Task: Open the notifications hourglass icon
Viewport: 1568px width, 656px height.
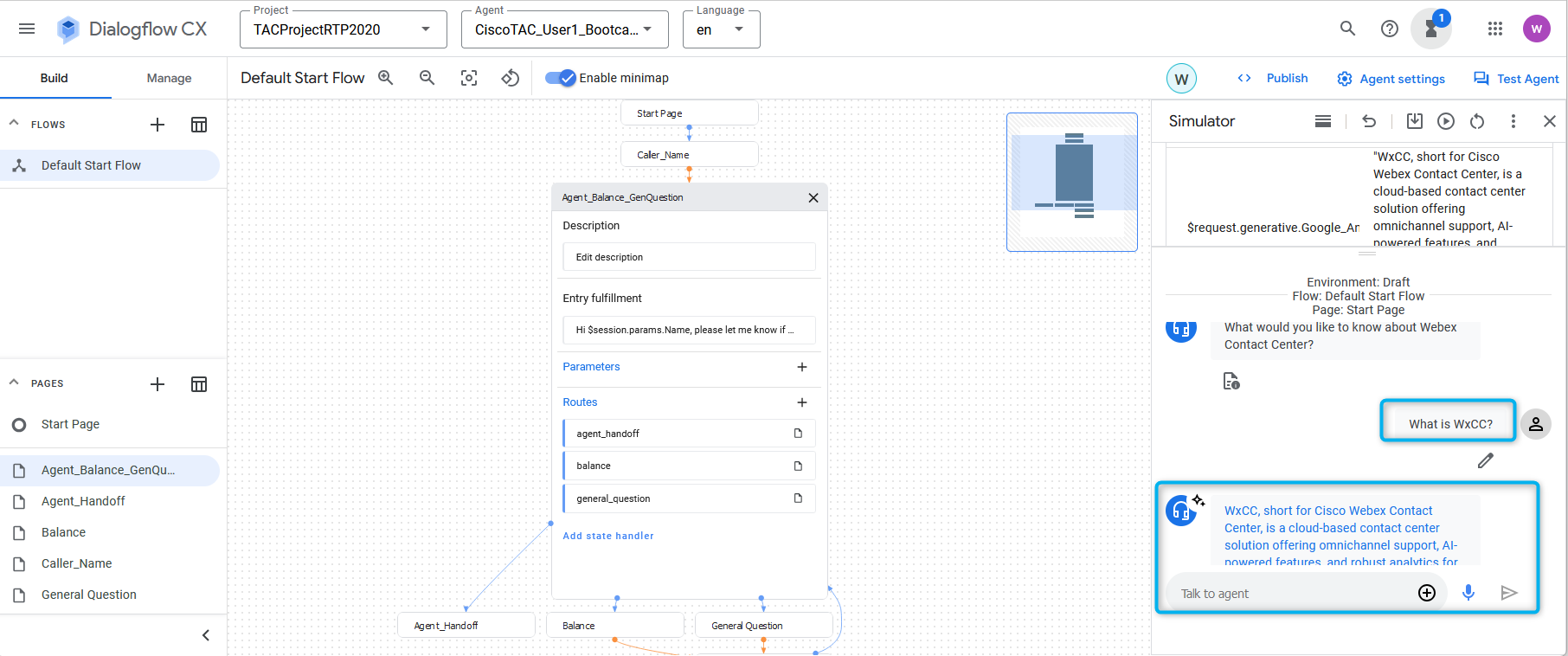Action: (1431, 29)
